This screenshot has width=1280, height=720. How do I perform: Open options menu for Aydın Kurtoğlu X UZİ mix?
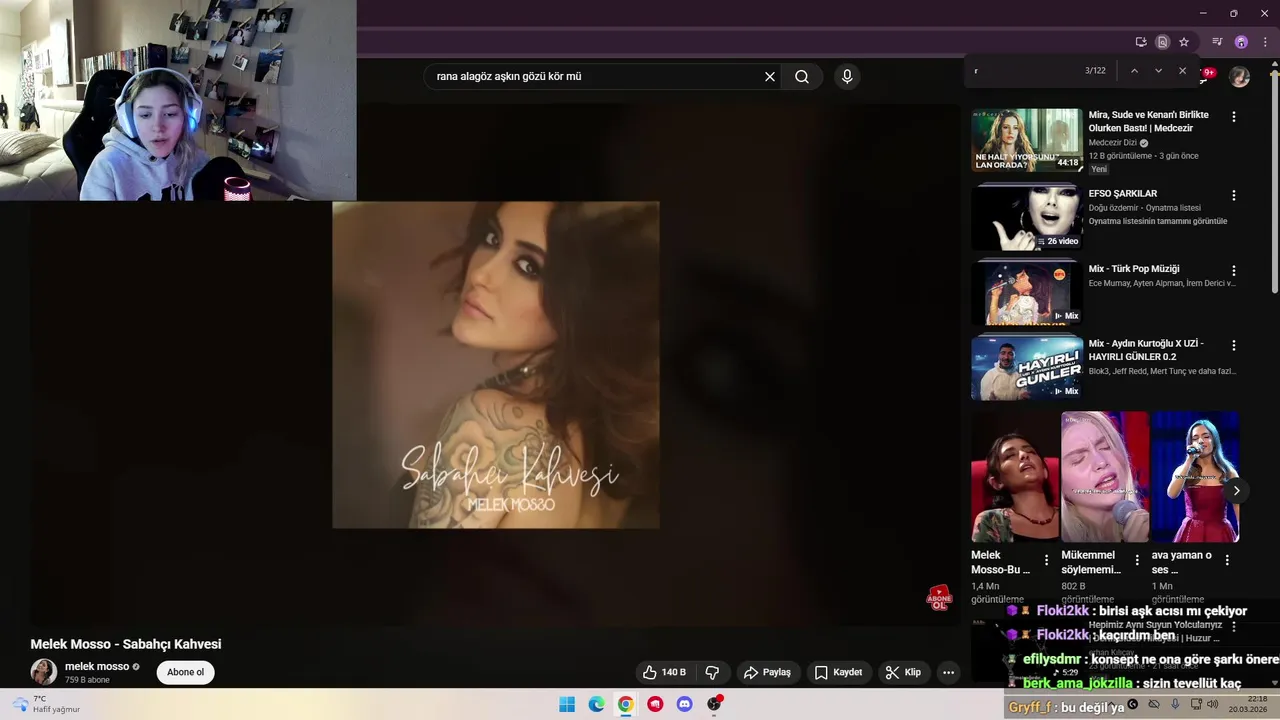click(1234, 345)
